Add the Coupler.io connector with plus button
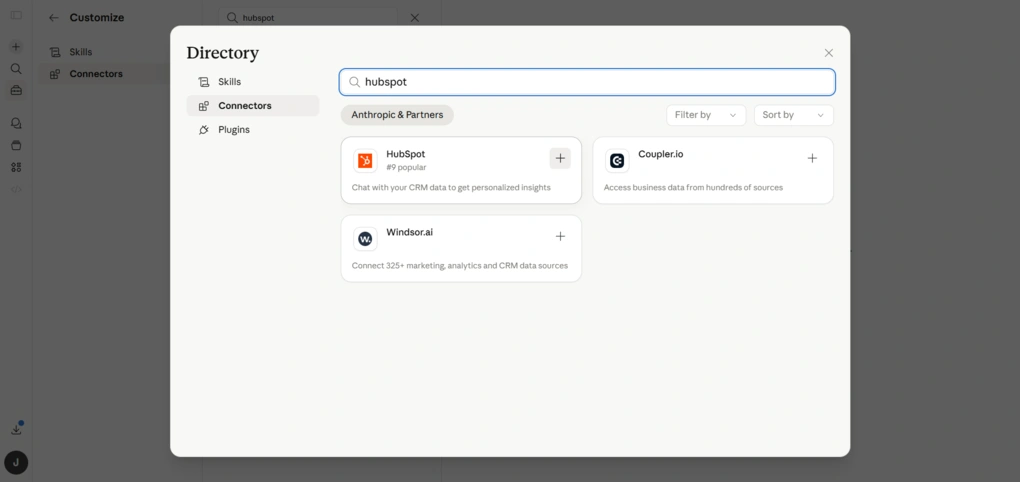Screen dimensions: 1020x482 [812, 158]
